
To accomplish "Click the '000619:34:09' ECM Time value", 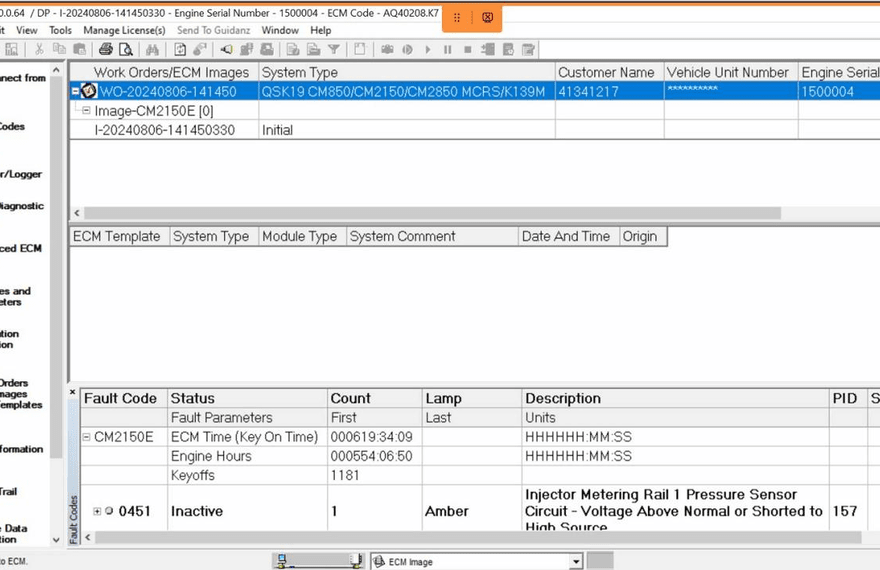I will click(372, 436).
